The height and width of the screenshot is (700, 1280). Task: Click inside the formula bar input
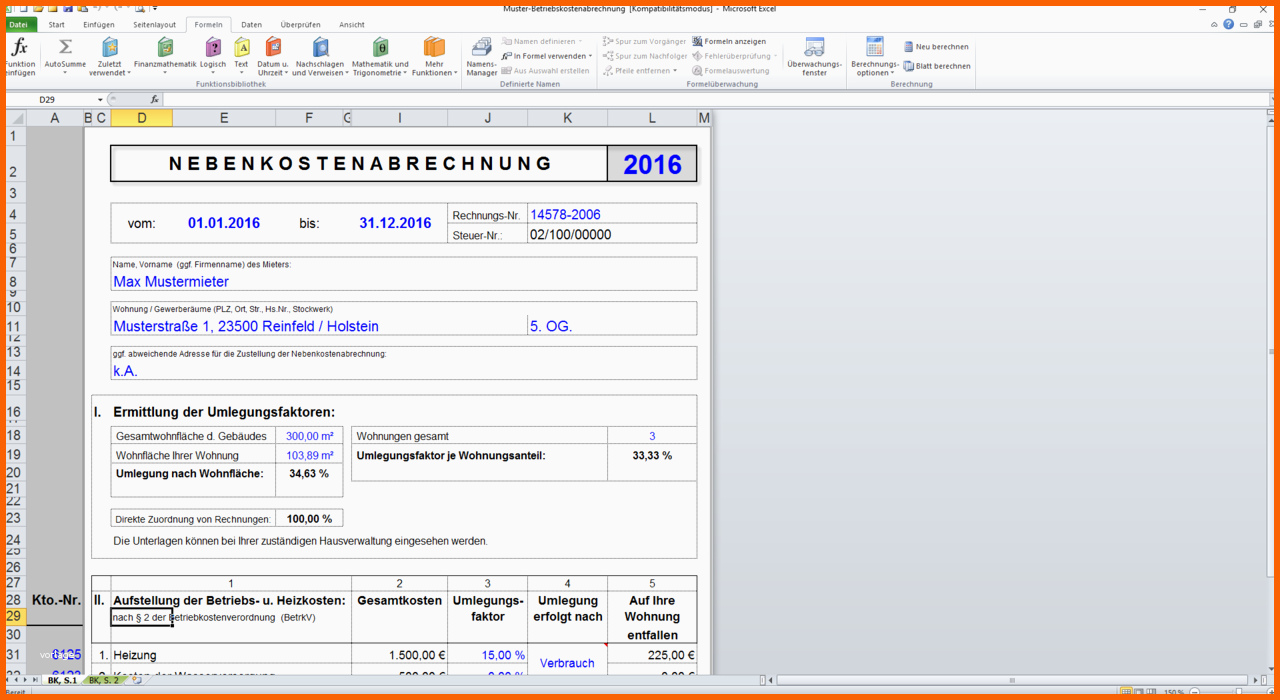(x=715, y=99)
